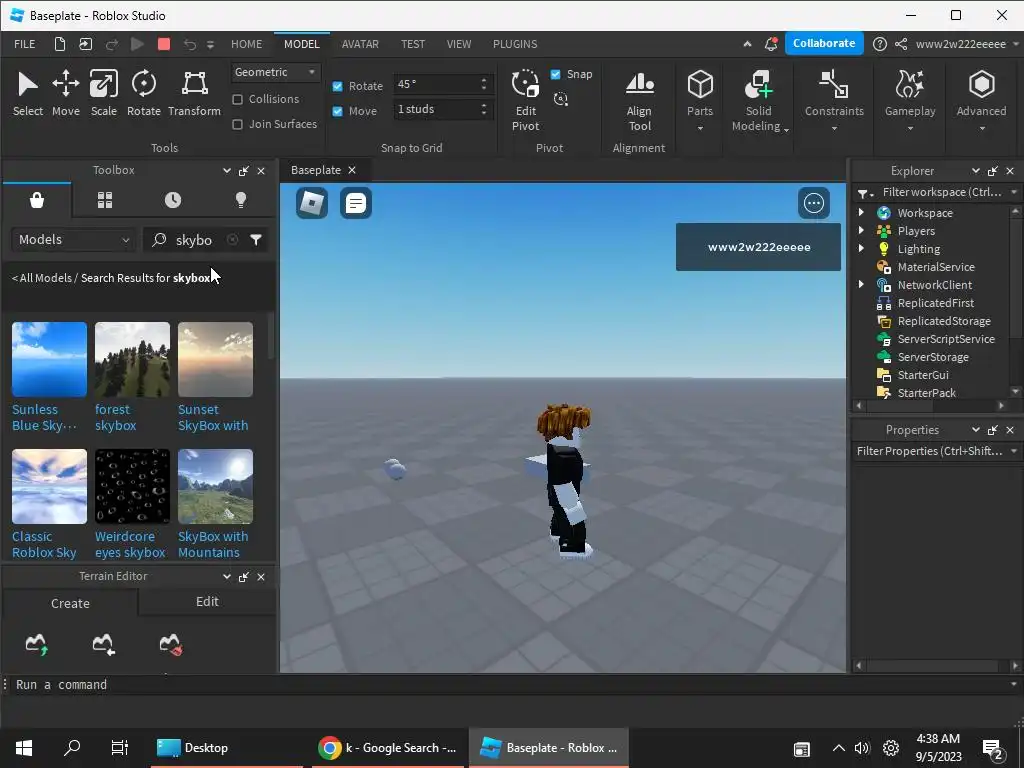Activate the Move tool
This screenshot has height=768, width=1024.
[x=66, y=93]
